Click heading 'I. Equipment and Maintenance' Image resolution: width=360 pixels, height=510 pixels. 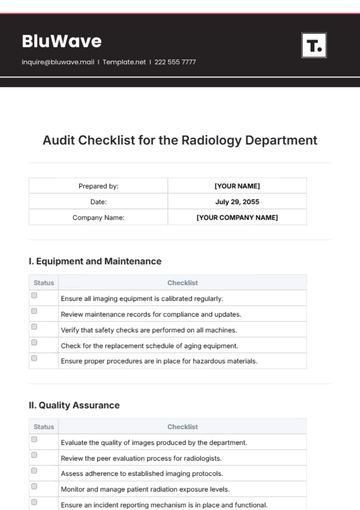tap(95, 261)
